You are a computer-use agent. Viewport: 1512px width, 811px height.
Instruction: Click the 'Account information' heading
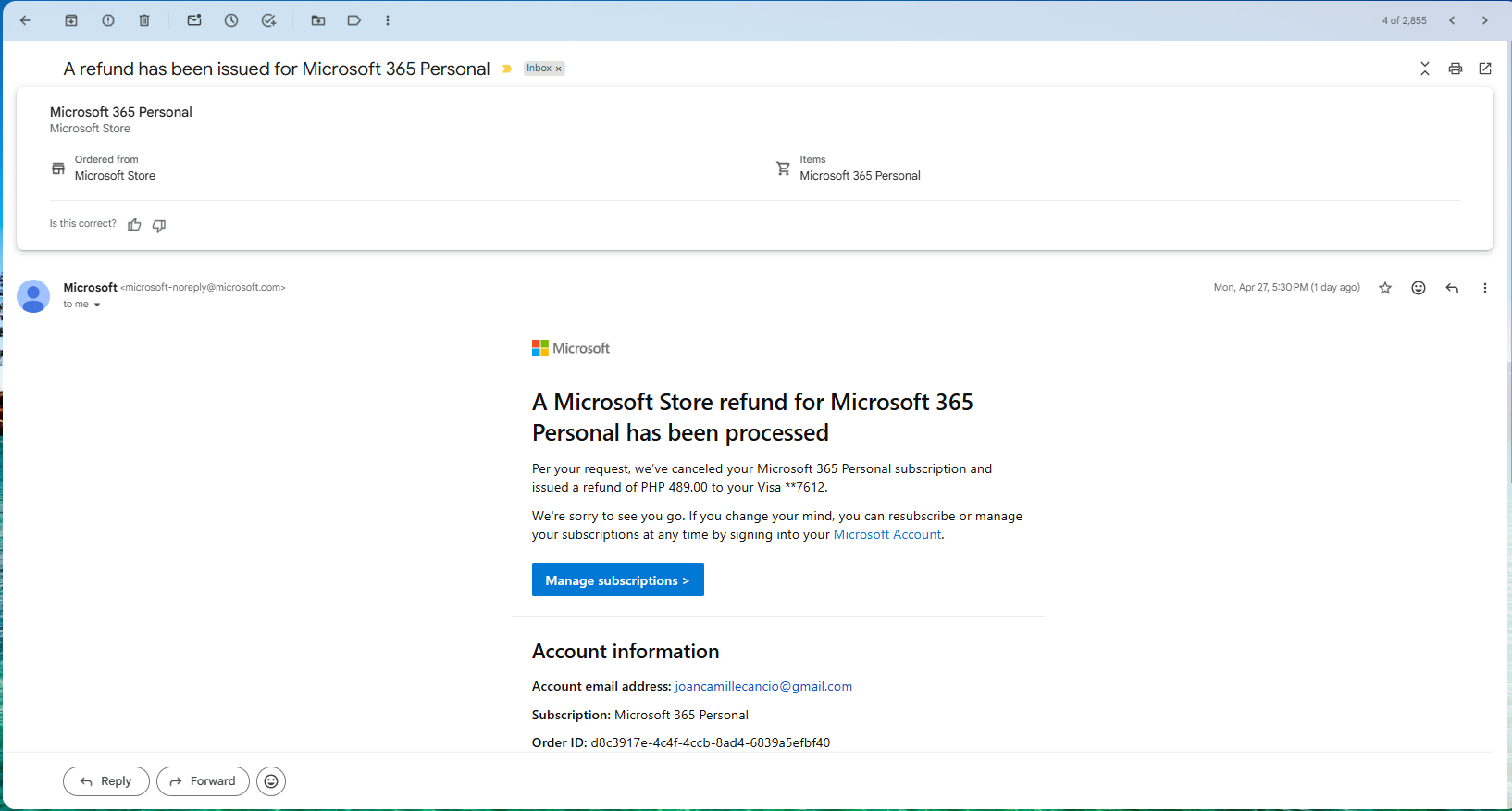626,652
